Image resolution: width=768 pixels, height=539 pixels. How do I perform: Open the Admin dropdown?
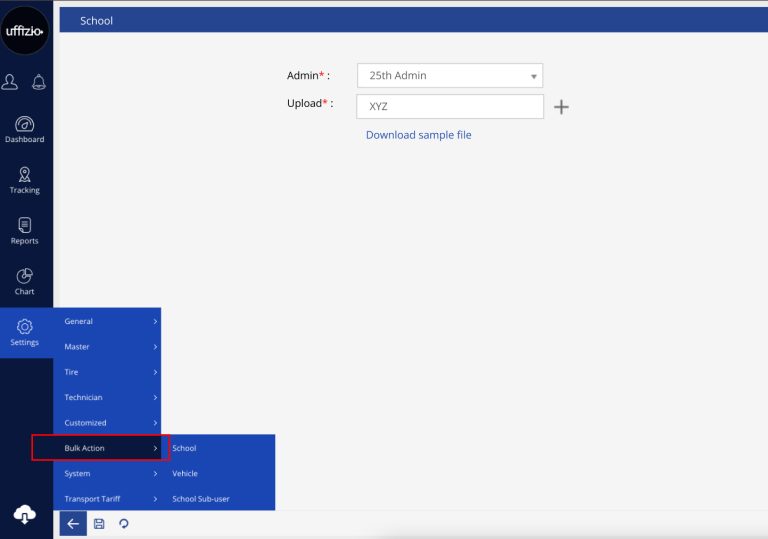449,76
